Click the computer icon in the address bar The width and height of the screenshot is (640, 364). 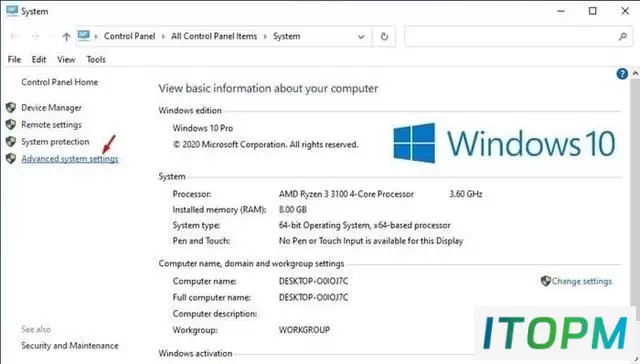pyautogui.click(x=84, y=36)
